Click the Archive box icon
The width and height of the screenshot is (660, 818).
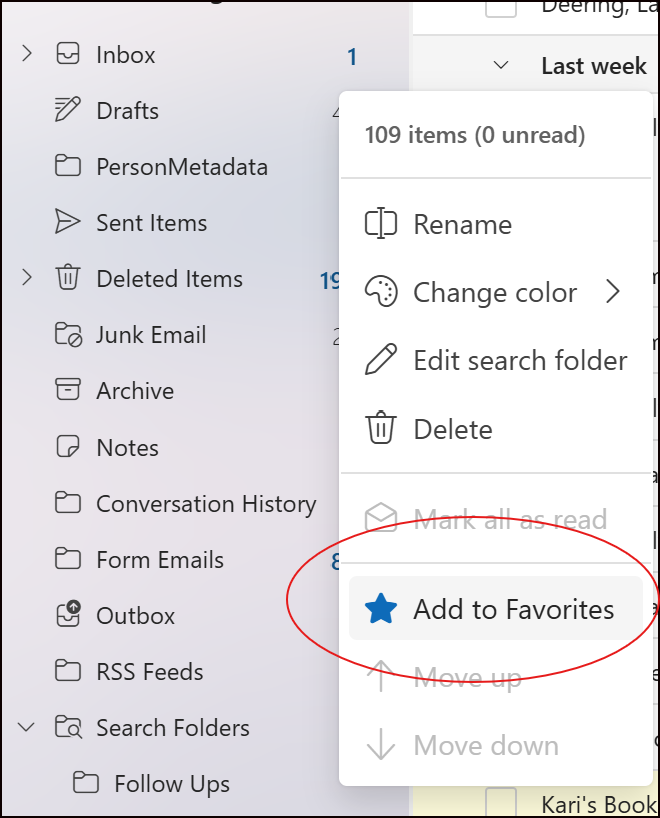click(68, 391)
